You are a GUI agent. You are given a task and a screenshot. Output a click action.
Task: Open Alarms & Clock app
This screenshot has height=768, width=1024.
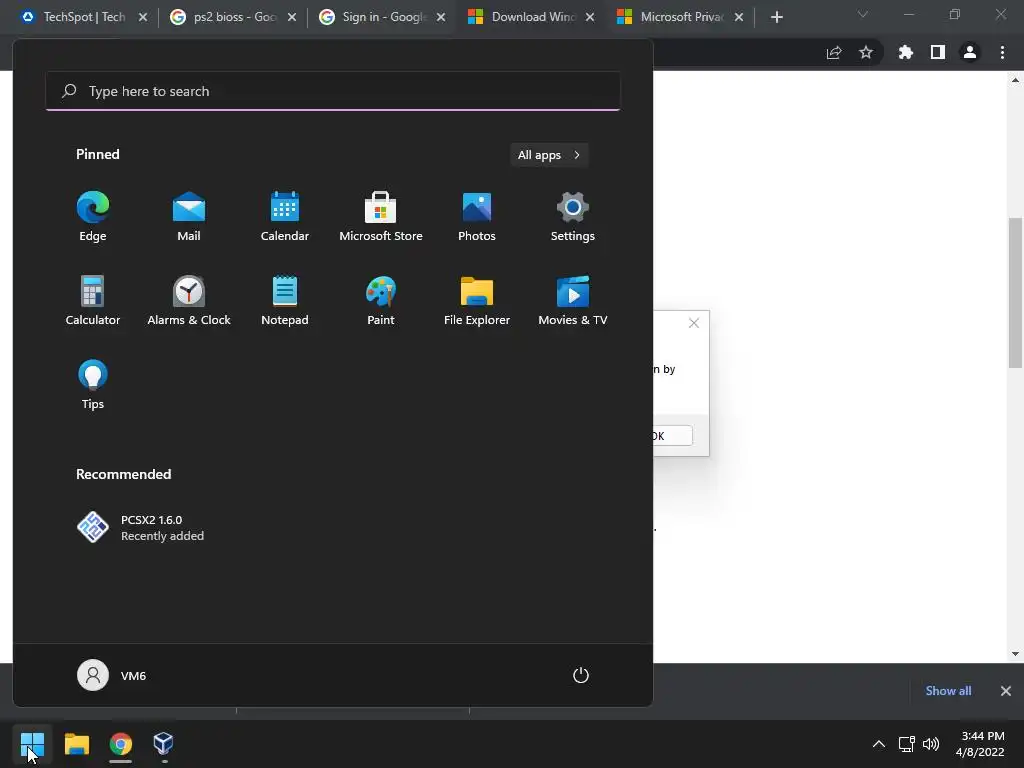tap(189, 300)
